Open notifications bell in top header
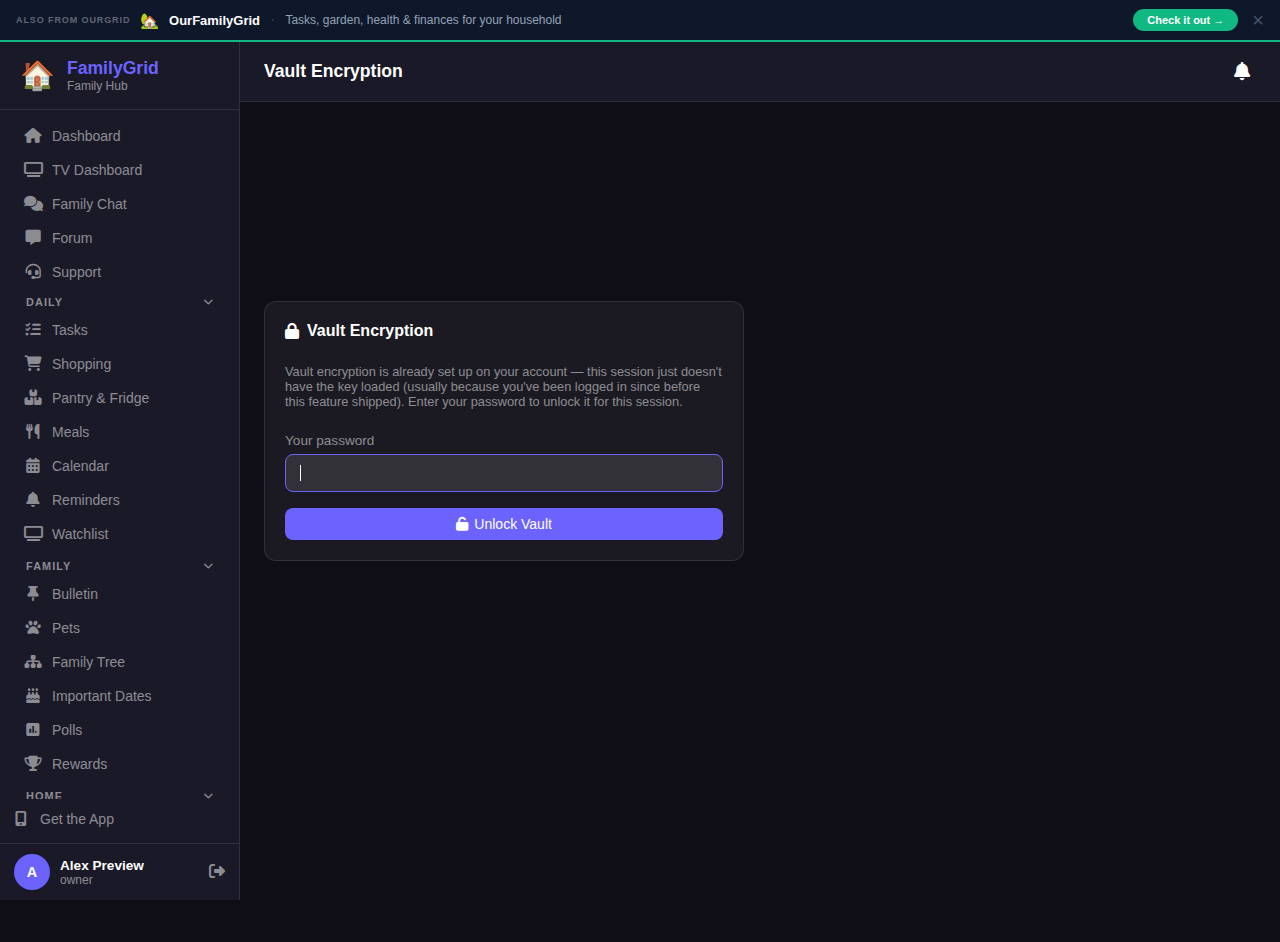 coord(1242,71)
